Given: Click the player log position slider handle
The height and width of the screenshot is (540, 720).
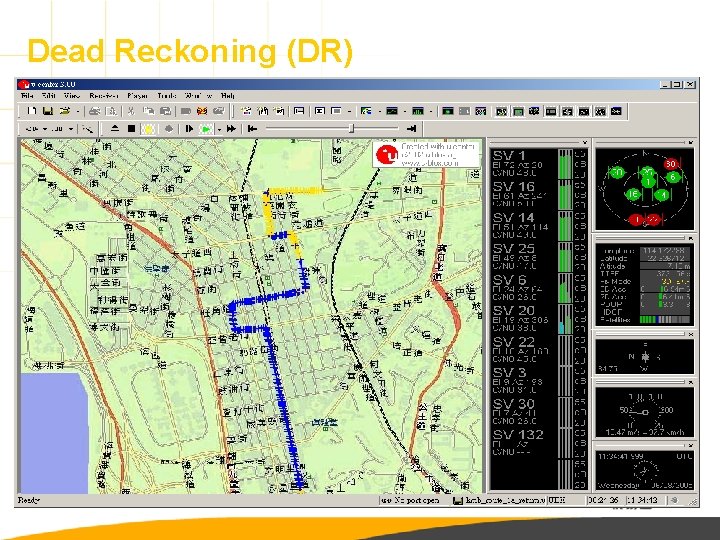Looking at the screenshot, I should click(x=351, y=129).
